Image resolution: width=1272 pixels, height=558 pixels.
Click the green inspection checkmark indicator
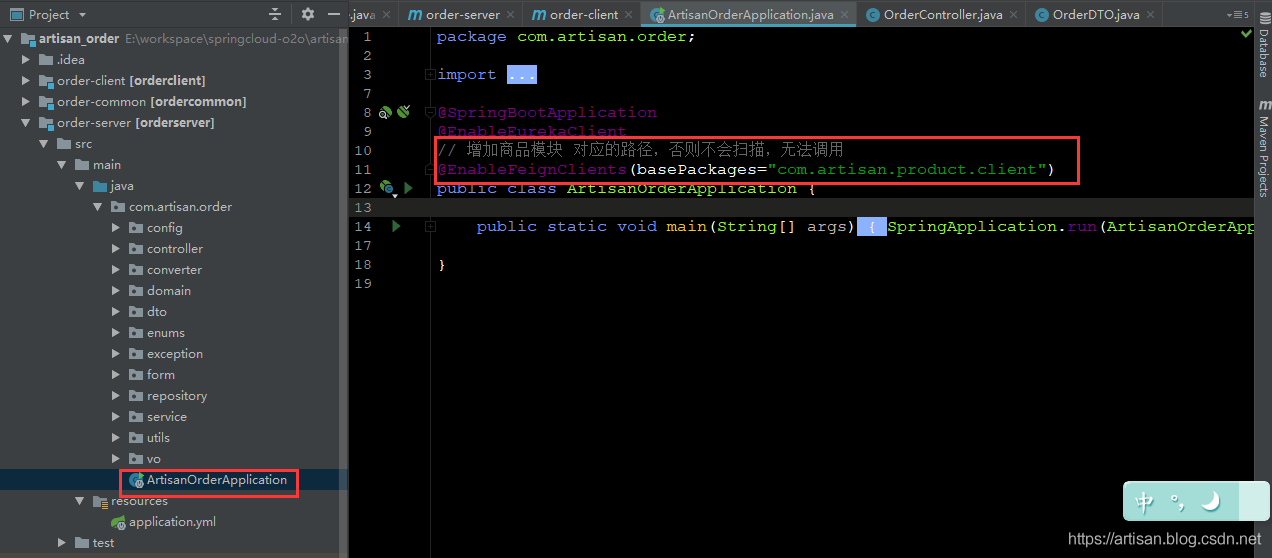[x=1246, y=34]
